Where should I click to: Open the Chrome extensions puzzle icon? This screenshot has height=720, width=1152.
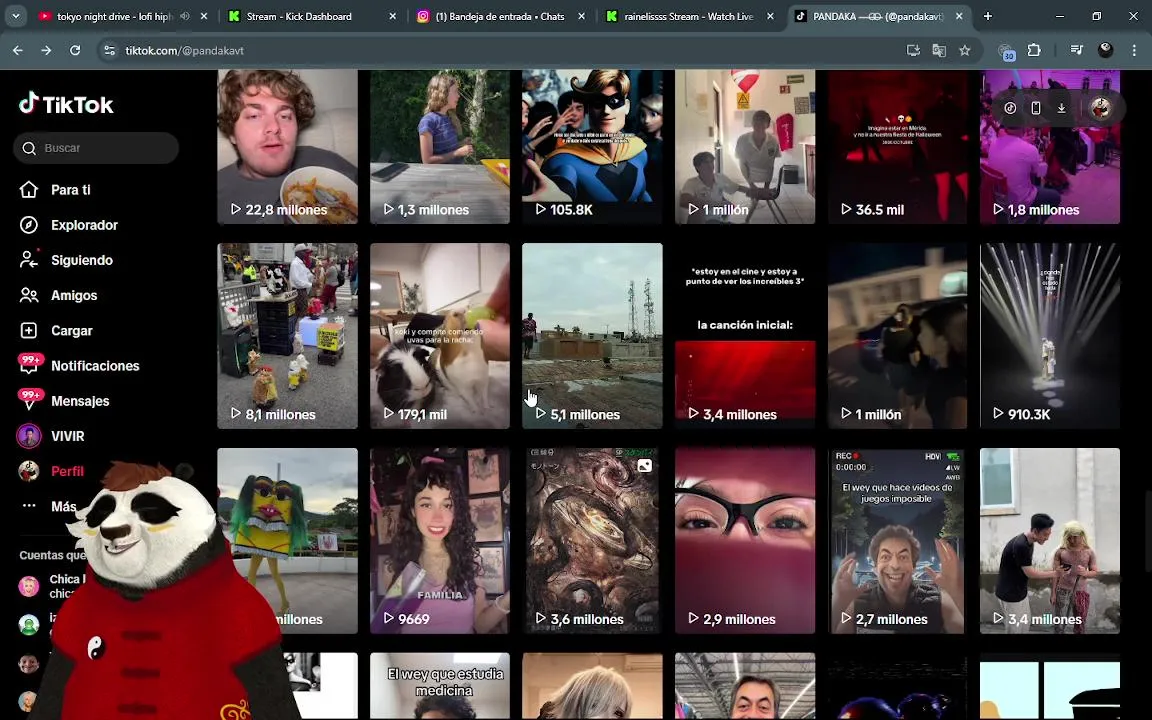pyautogui.click(x=1034, y=50)
